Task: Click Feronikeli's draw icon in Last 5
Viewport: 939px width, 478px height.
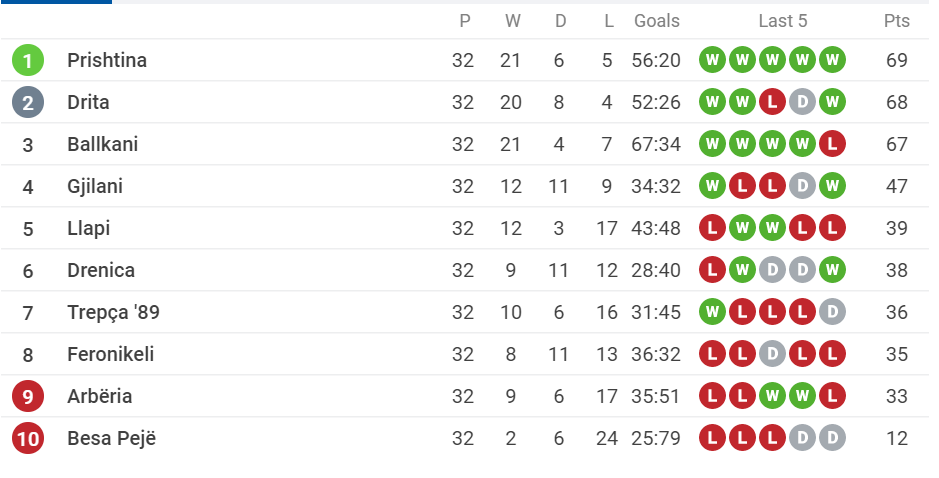Action: click(772, 354)
